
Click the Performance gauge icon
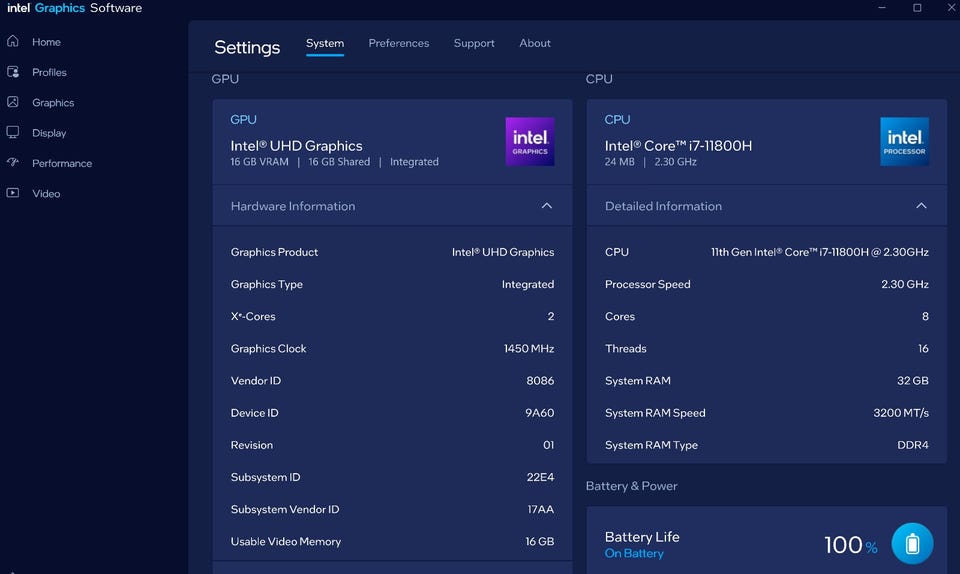click(13, 162)
